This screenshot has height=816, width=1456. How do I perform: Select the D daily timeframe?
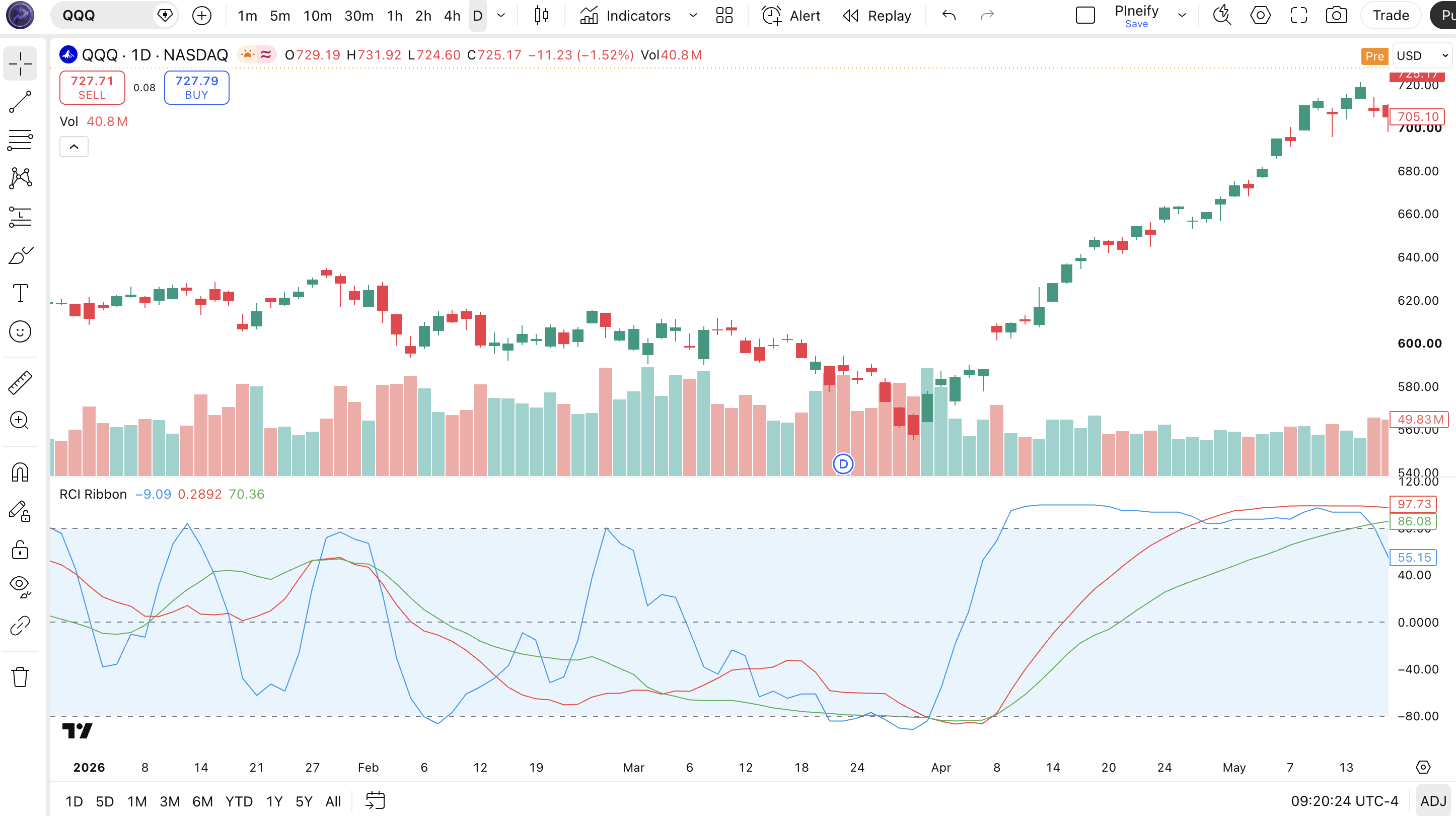pyautogui.click(x=478, y=15)
